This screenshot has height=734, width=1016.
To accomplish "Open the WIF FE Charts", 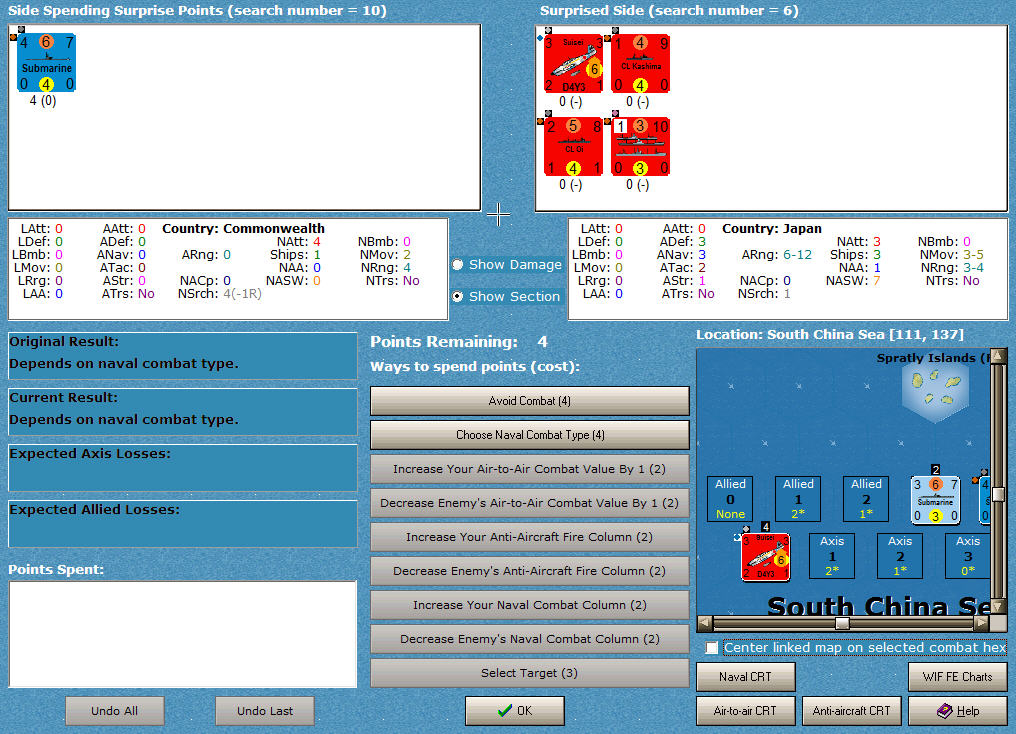I will tap(957, 677).
